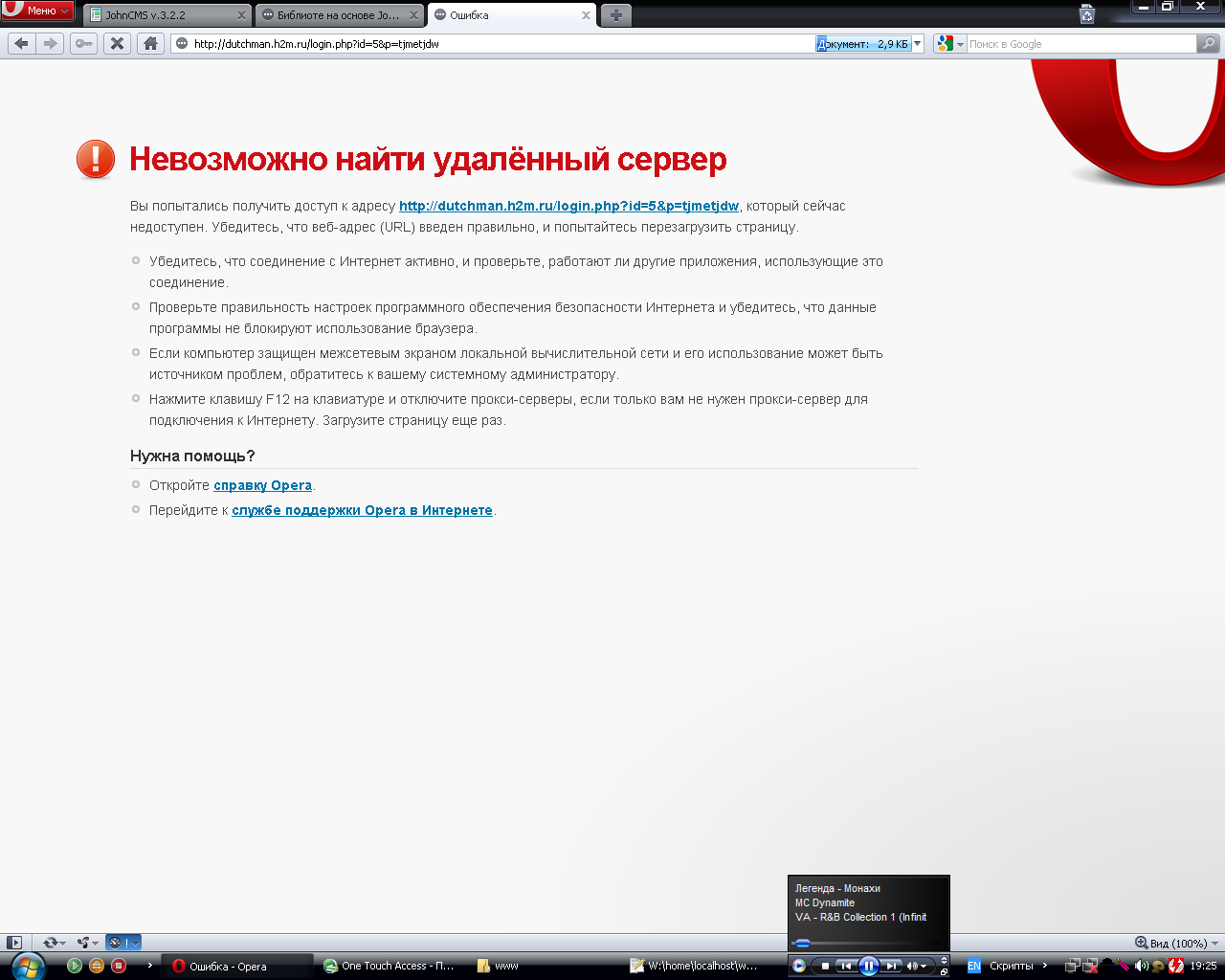
Task: Open the Вид (100%) zoom dropdown
Action: pyautogui.click(x=1176, y=943)
